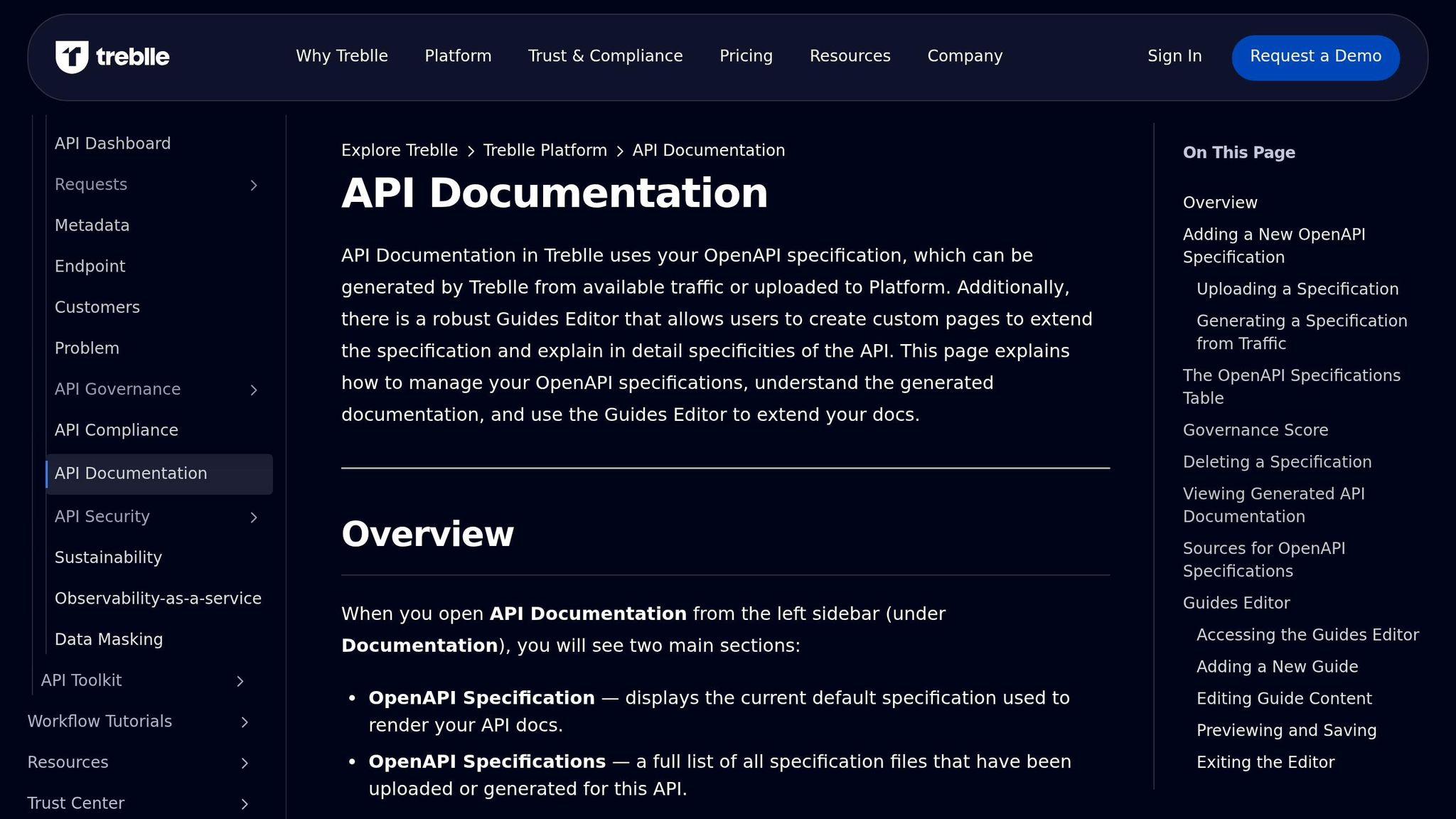Screen dimensions: 1456x819
Task: Open the Platform nav menu
Action: pos(458,56)
